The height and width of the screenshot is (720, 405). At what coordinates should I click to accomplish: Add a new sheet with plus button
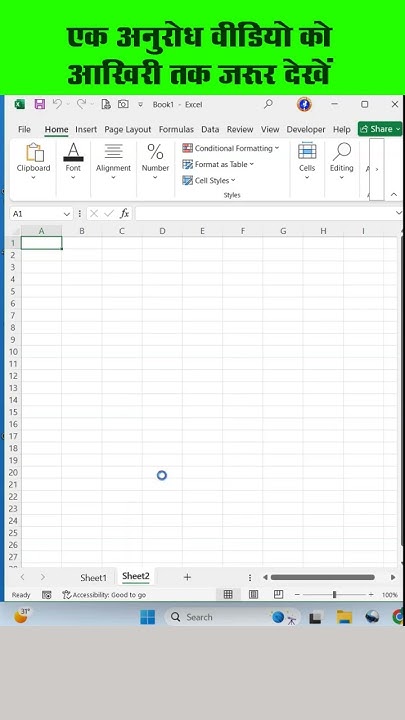coord(187,577)
